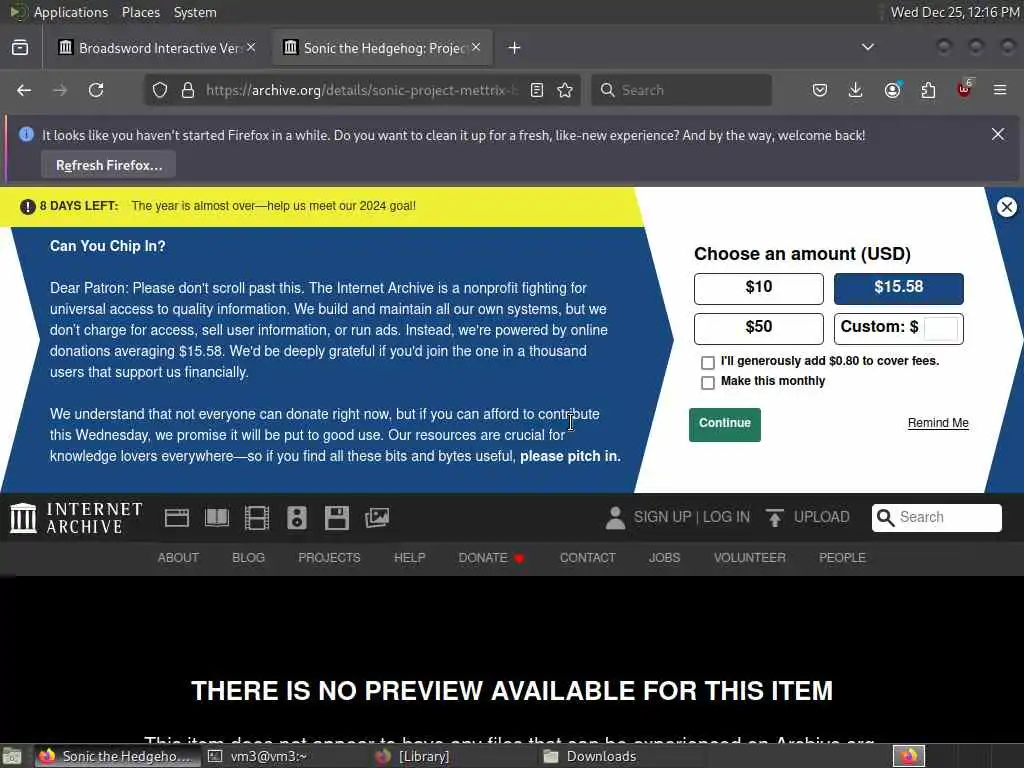Focus the Firefox toolbar Search field
Image resolution: width=1024 pixels, height=768 pixels.
point(682,90)
